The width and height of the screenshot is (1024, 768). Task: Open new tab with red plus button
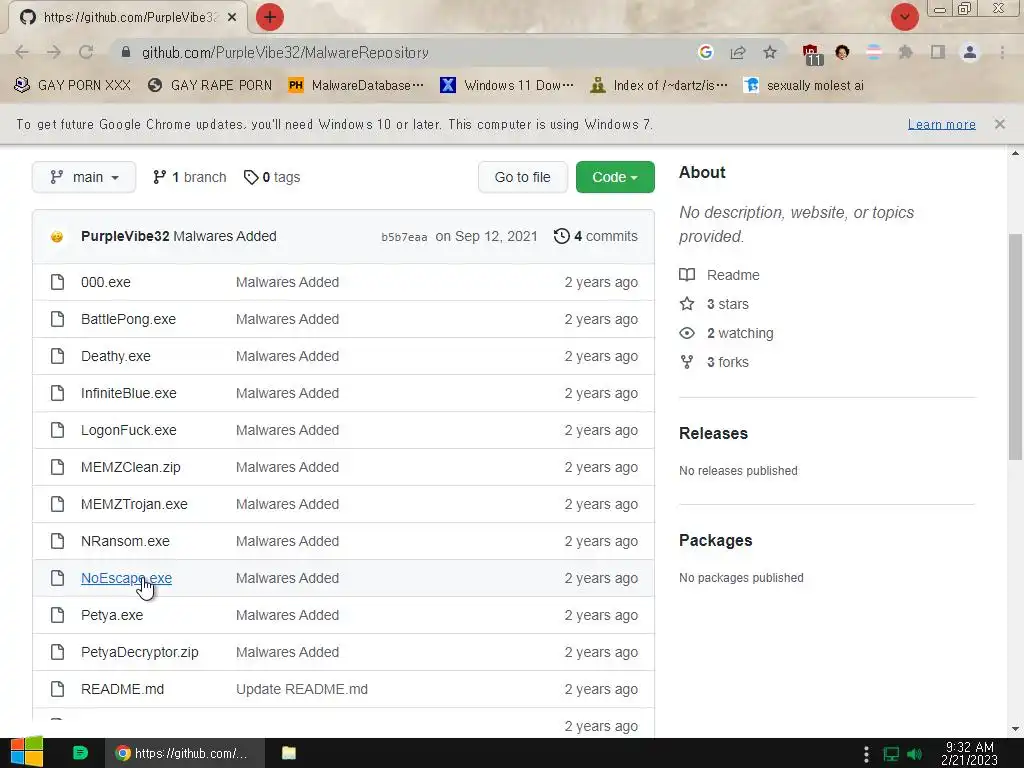(270, 17)
